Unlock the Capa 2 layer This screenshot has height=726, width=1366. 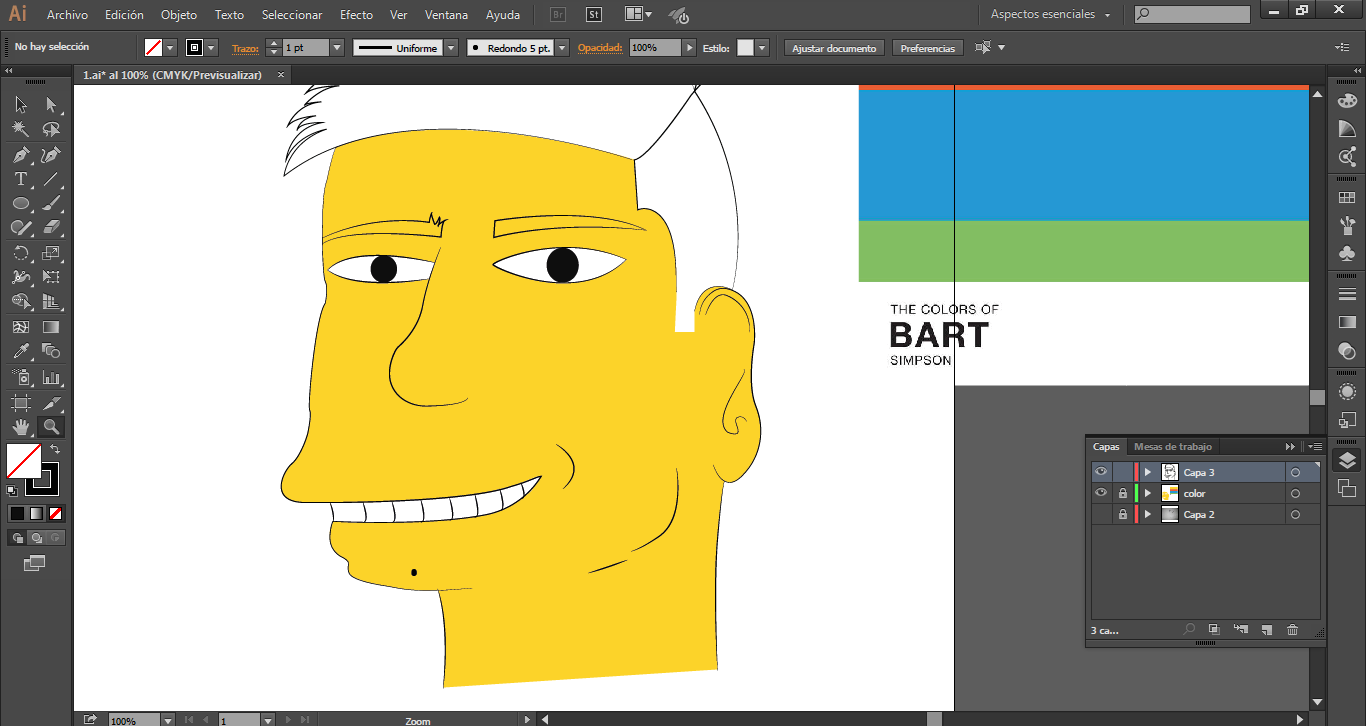tap(1123, 514)
